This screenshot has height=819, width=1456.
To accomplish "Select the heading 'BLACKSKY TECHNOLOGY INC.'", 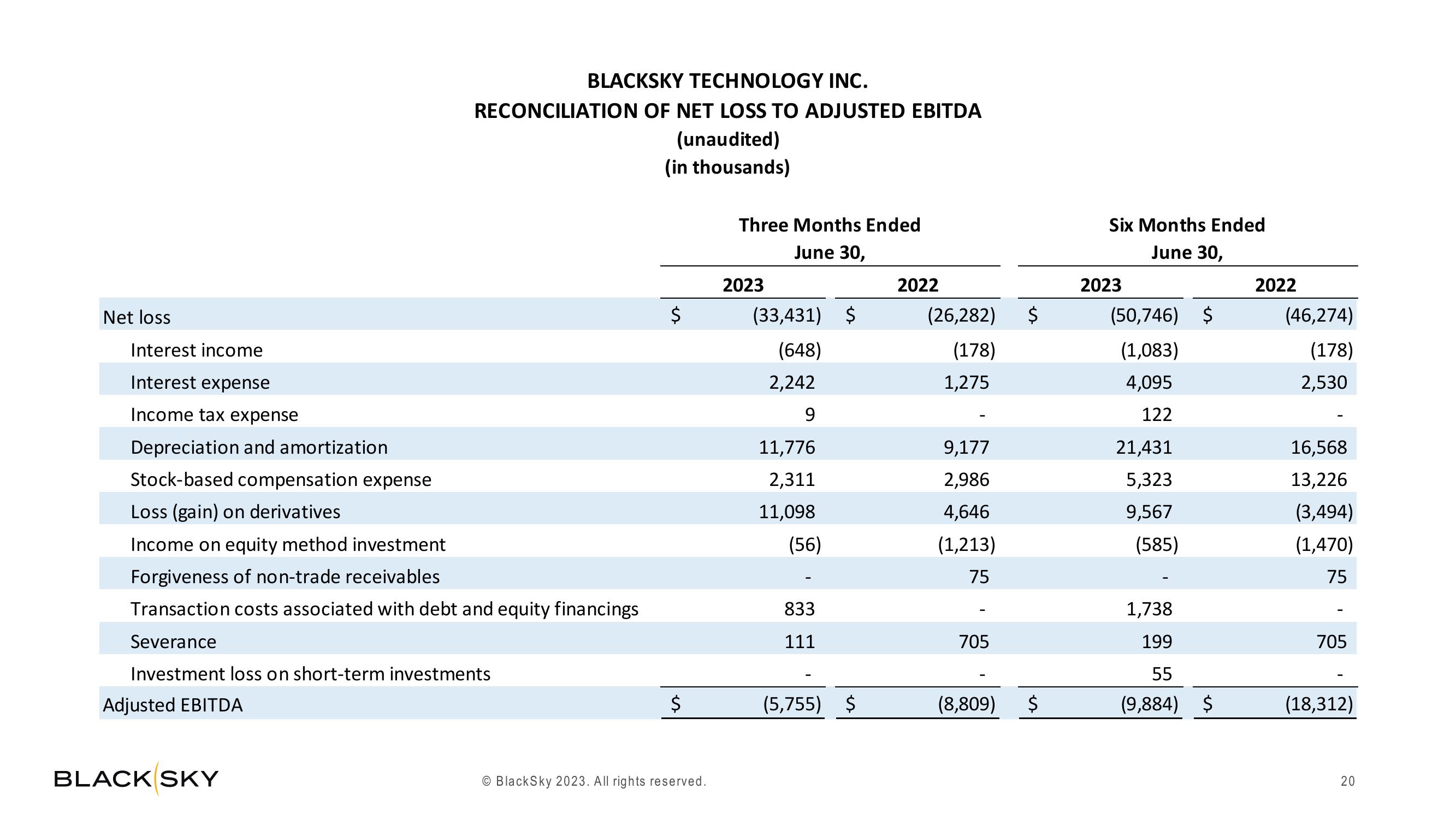I will (727, 81).
